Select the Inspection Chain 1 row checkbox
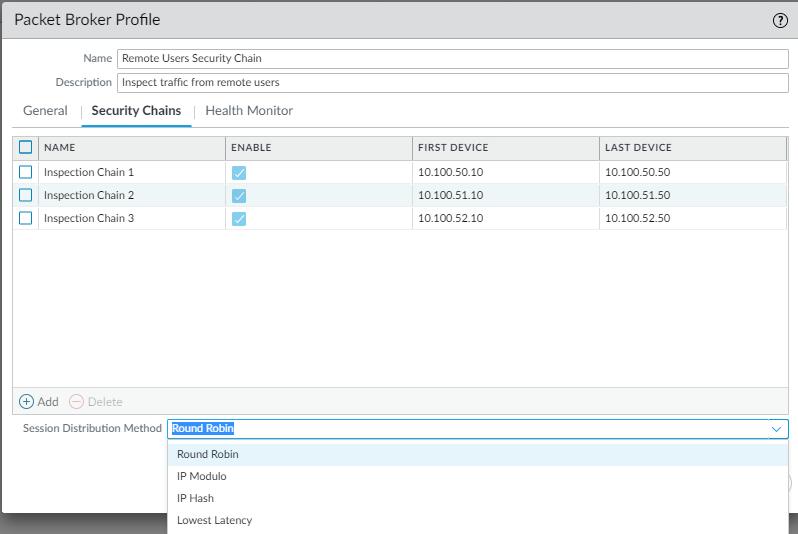The image size is (798, 534). pyautogui.click(x=26, y=173)
